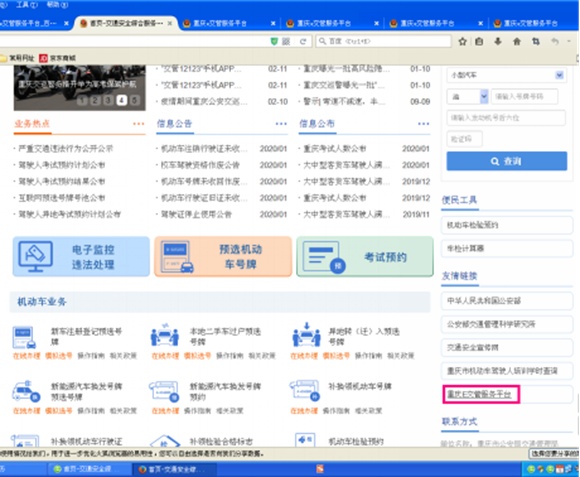Focus the 验证码 captcha input field
The image size is (580, 477).
(x=464, y=139)
